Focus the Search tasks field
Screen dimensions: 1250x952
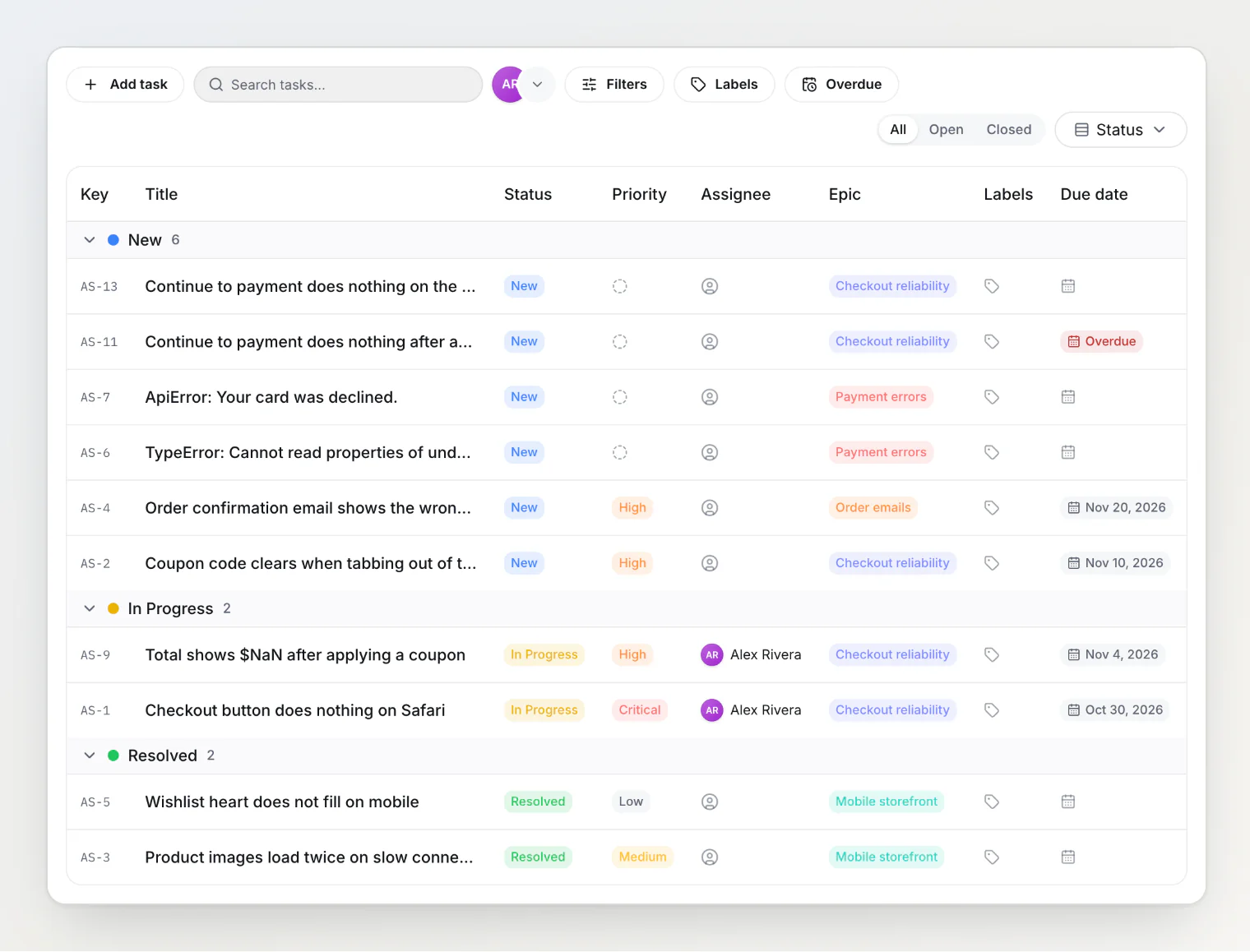point(338,85)
